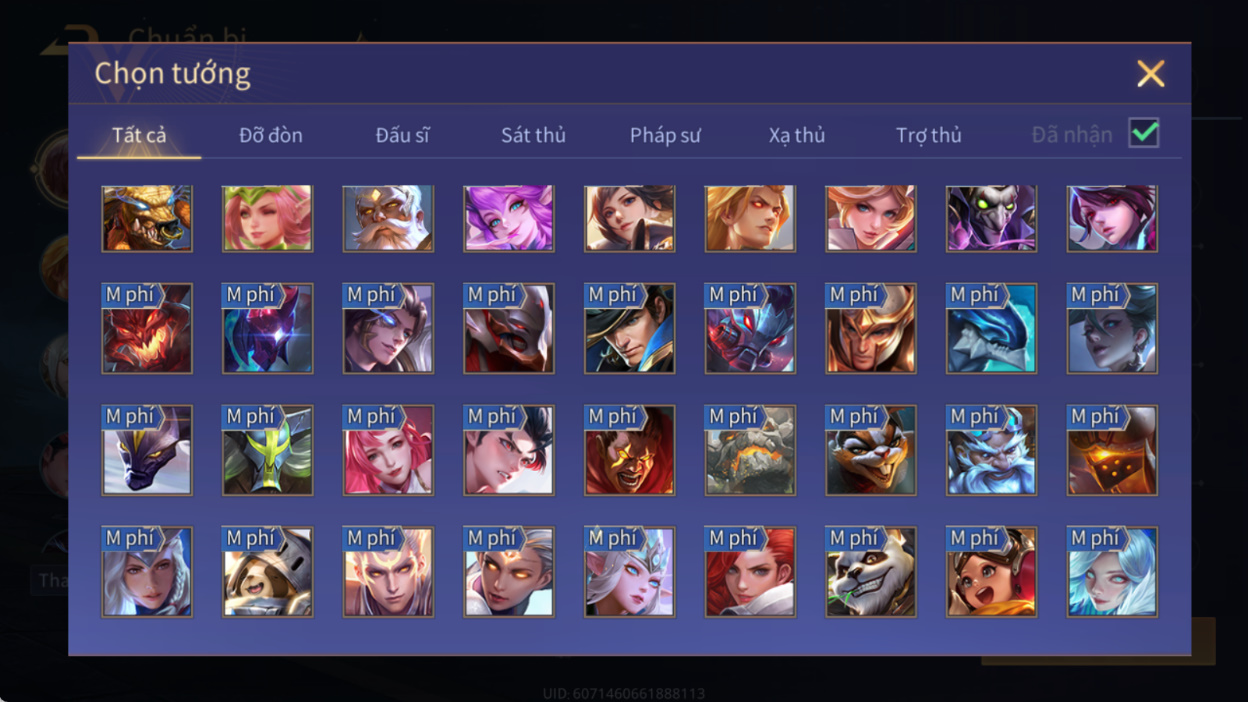Close the Chọn tướng dialog
Image resolution: width=1248 pixels, height=702 pixels.
(1151, 73)
